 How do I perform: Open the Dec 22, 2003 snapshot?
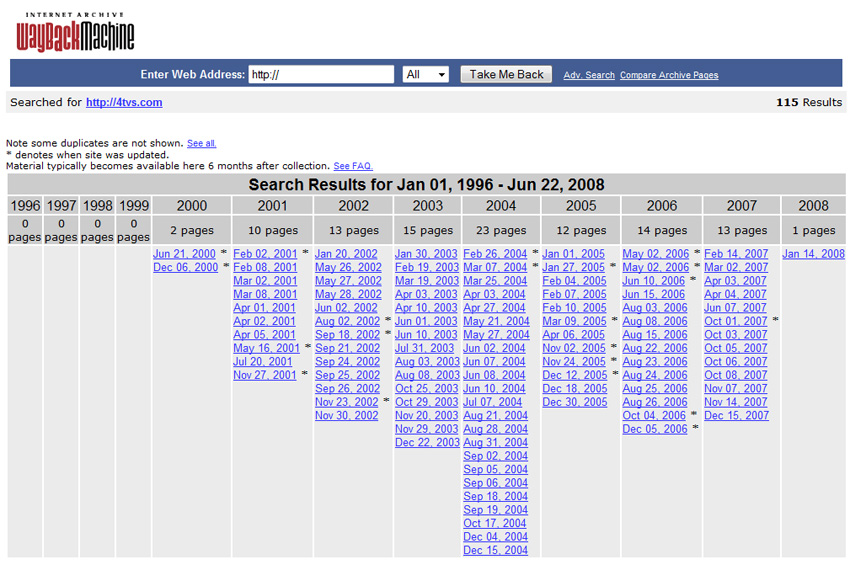427,442
